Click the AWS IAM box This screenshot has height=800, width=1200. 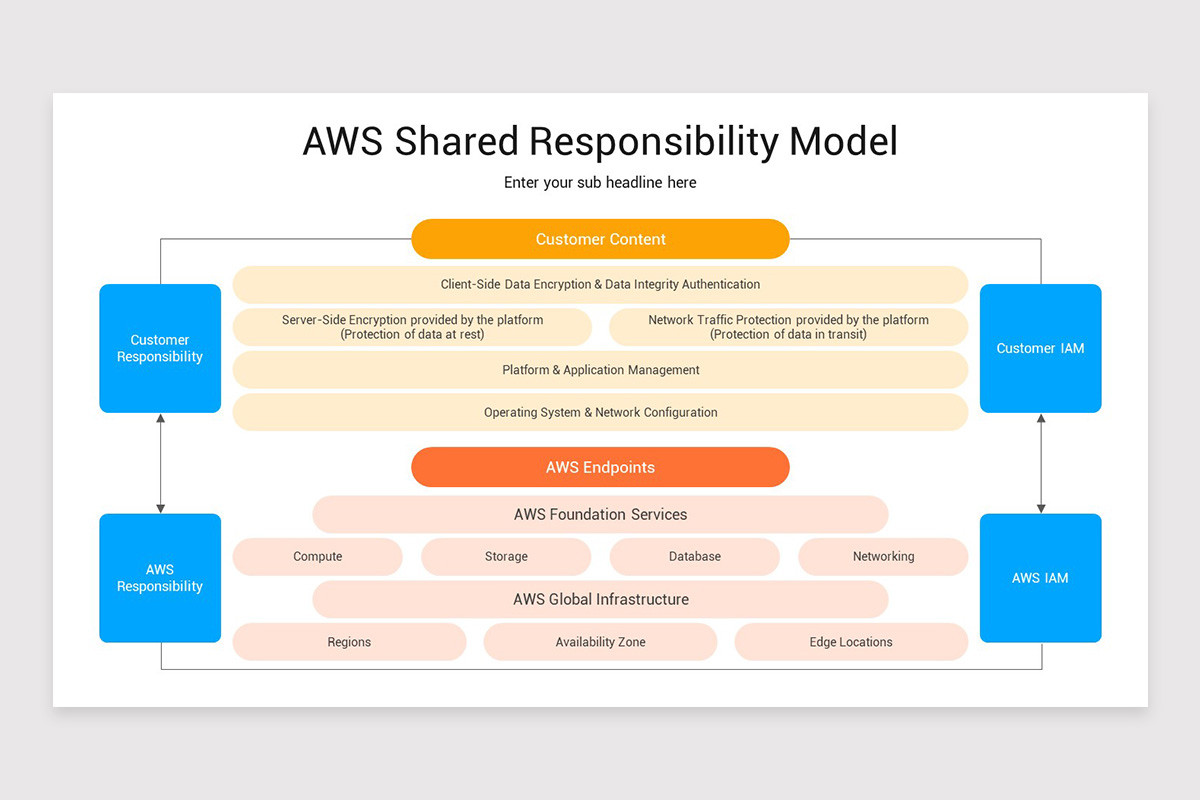coord(1040,578)
